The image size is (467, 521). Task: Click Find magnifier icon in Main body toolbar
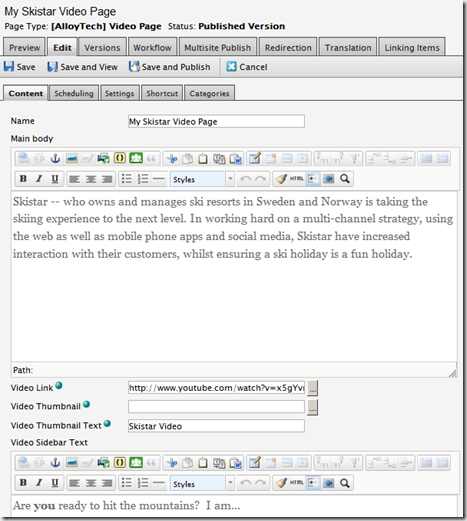345,179
